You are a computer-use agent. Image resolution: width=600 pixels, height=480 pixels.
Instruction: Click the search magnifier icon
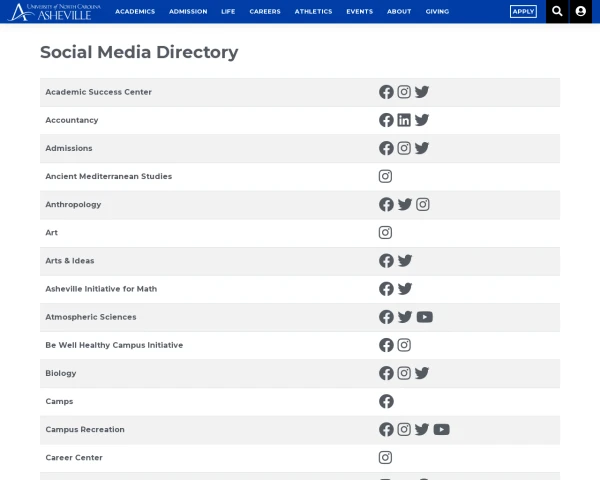pos(558,11)
